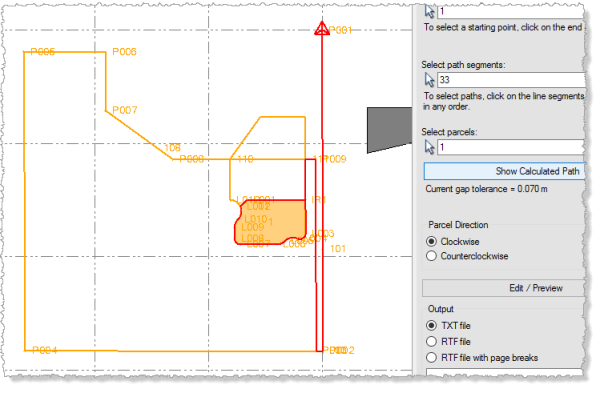The height and width of the screenshot is (393, 600).
Task: Click the starting point input field
Action: click(511, 11)
